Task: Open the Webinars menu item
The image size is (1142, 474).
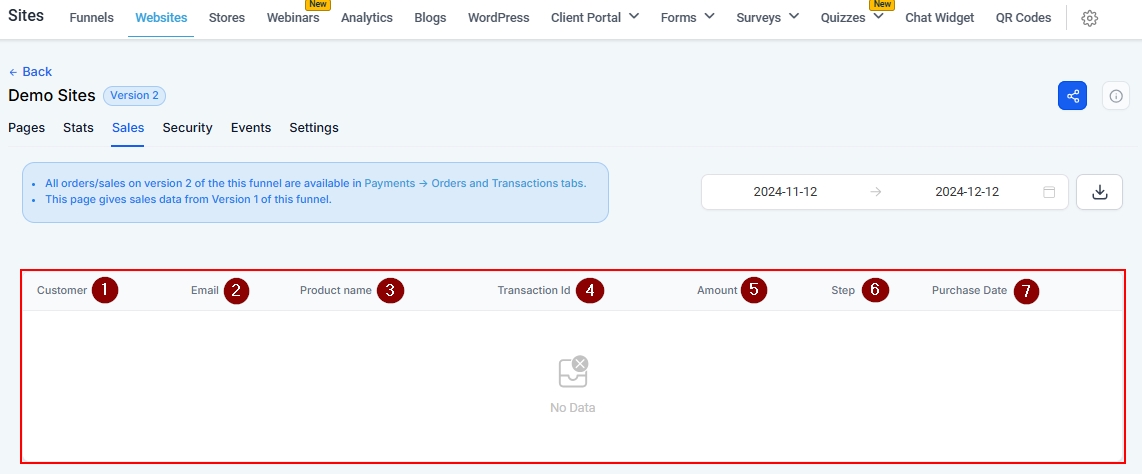Action: [x=293, y=18]
